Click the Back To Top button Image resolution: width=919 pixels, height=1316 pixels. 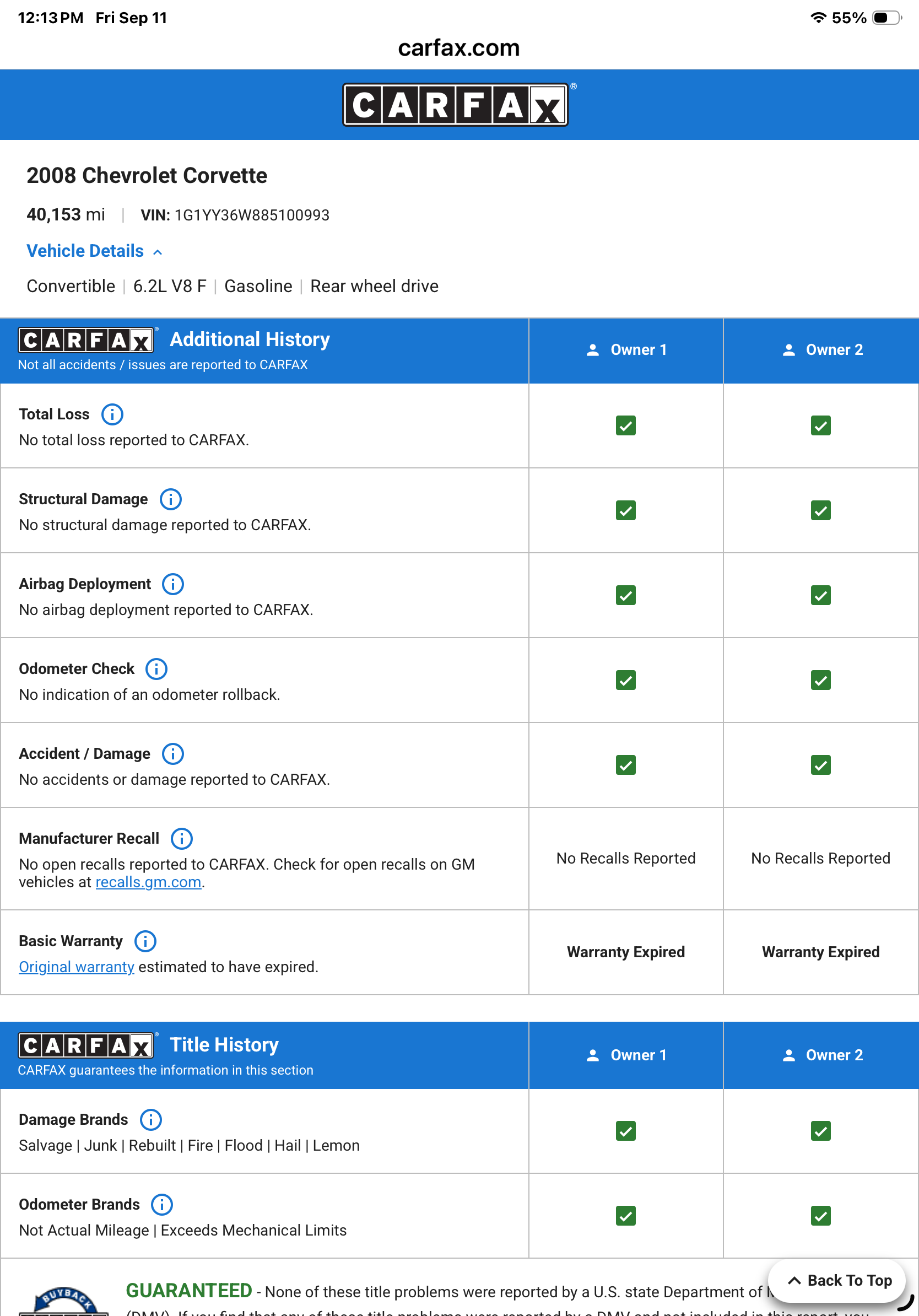837,1281
